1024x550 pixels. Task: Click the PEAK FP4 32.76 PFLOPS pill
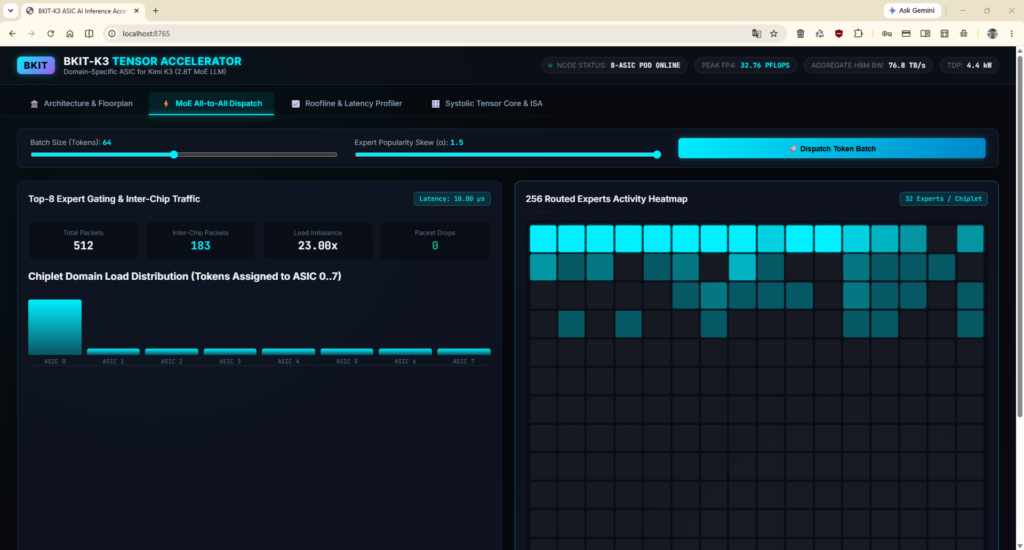tap(746, 65)
